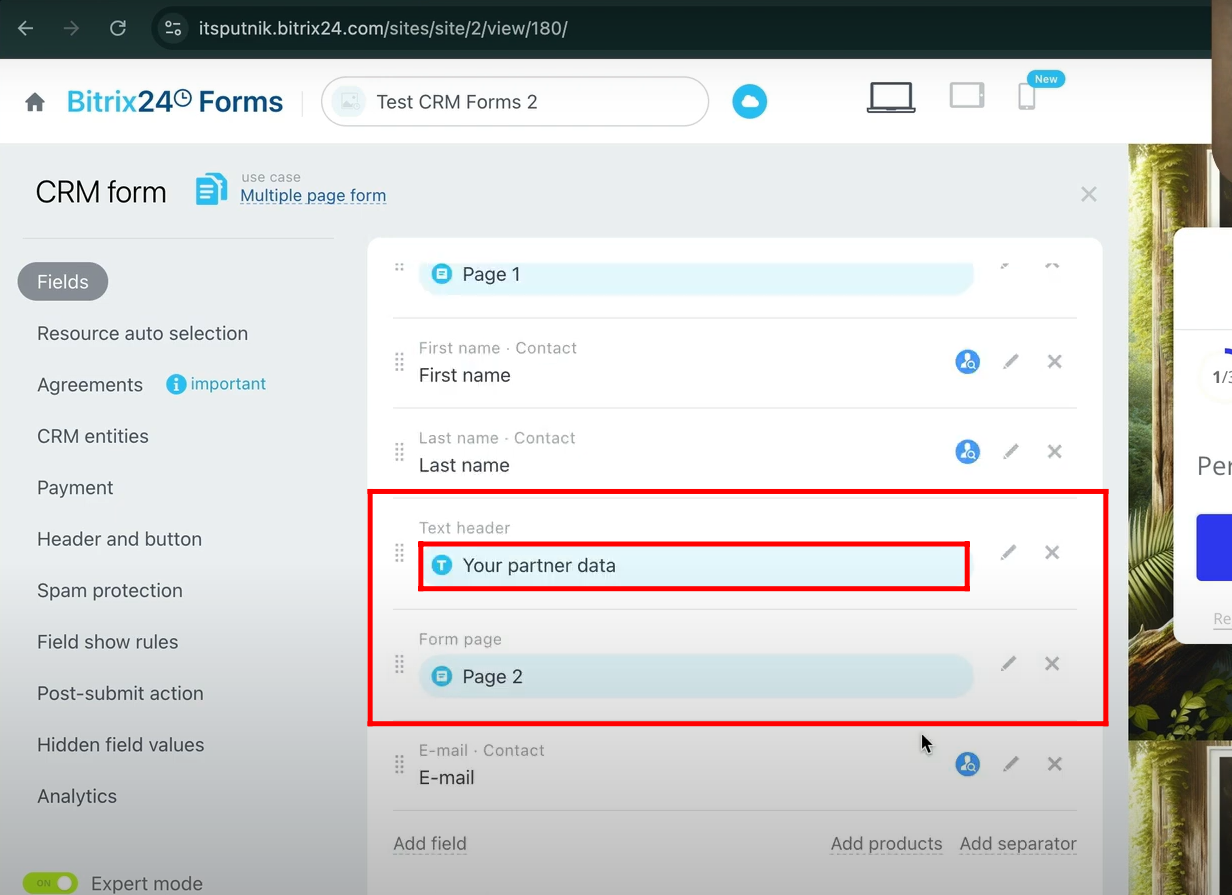1232x895 pixels.
Task: Go to home via the house icon
Action: tap(35, 102)
